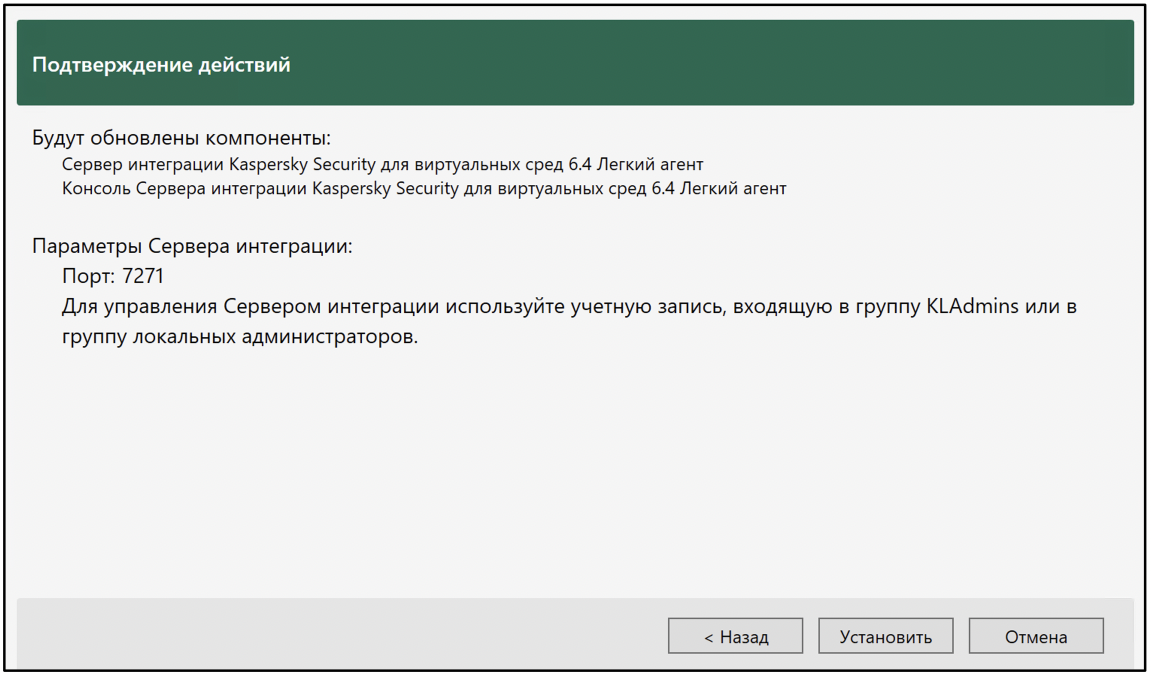This screenshot has width=1151, height=677.
Task: Click the Назад button
Action: pyautogui.click(x=735, y=636)
